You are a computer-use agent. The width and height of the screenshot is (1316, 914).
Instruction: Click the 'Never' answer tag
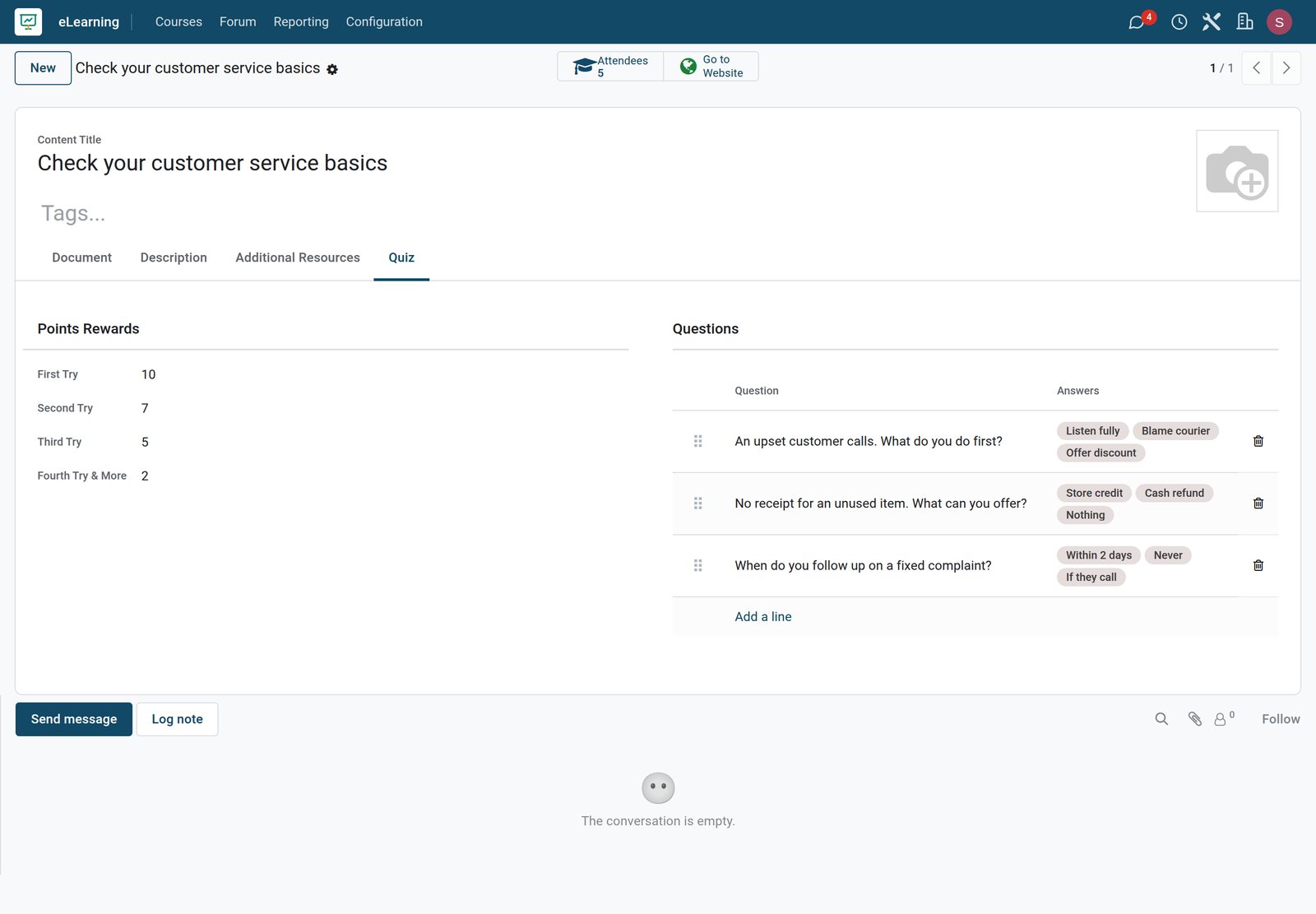coord(1168,555)
